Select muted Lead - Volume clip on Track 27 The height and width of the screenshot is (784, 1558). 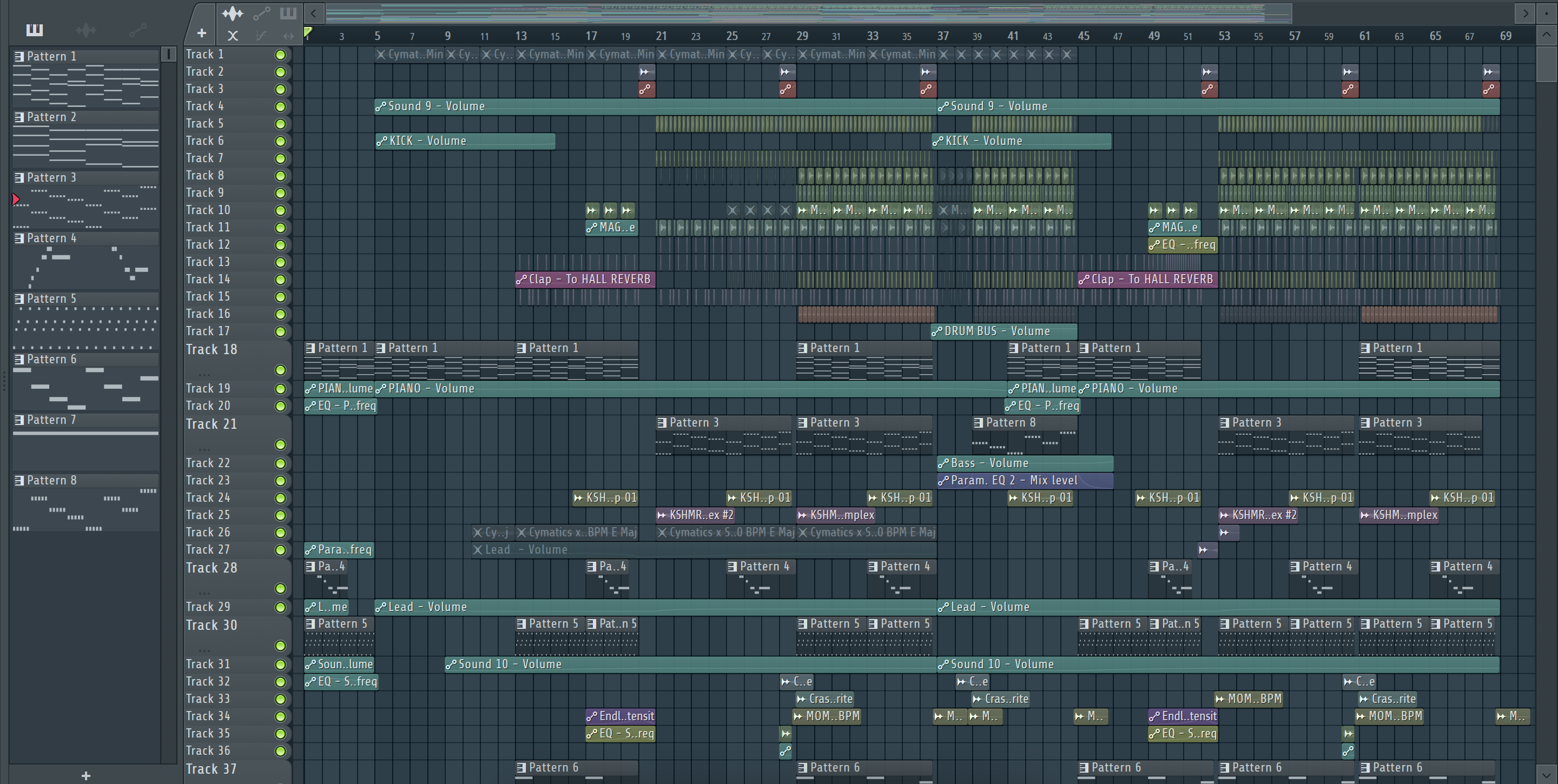pos(704,549)
